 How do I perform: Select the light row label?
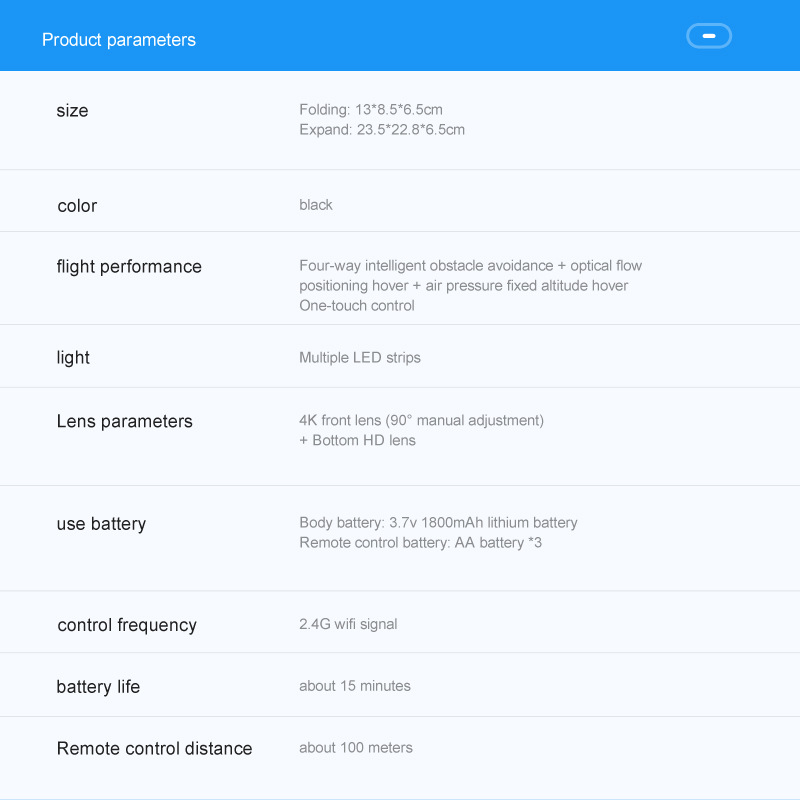(73, 358)
